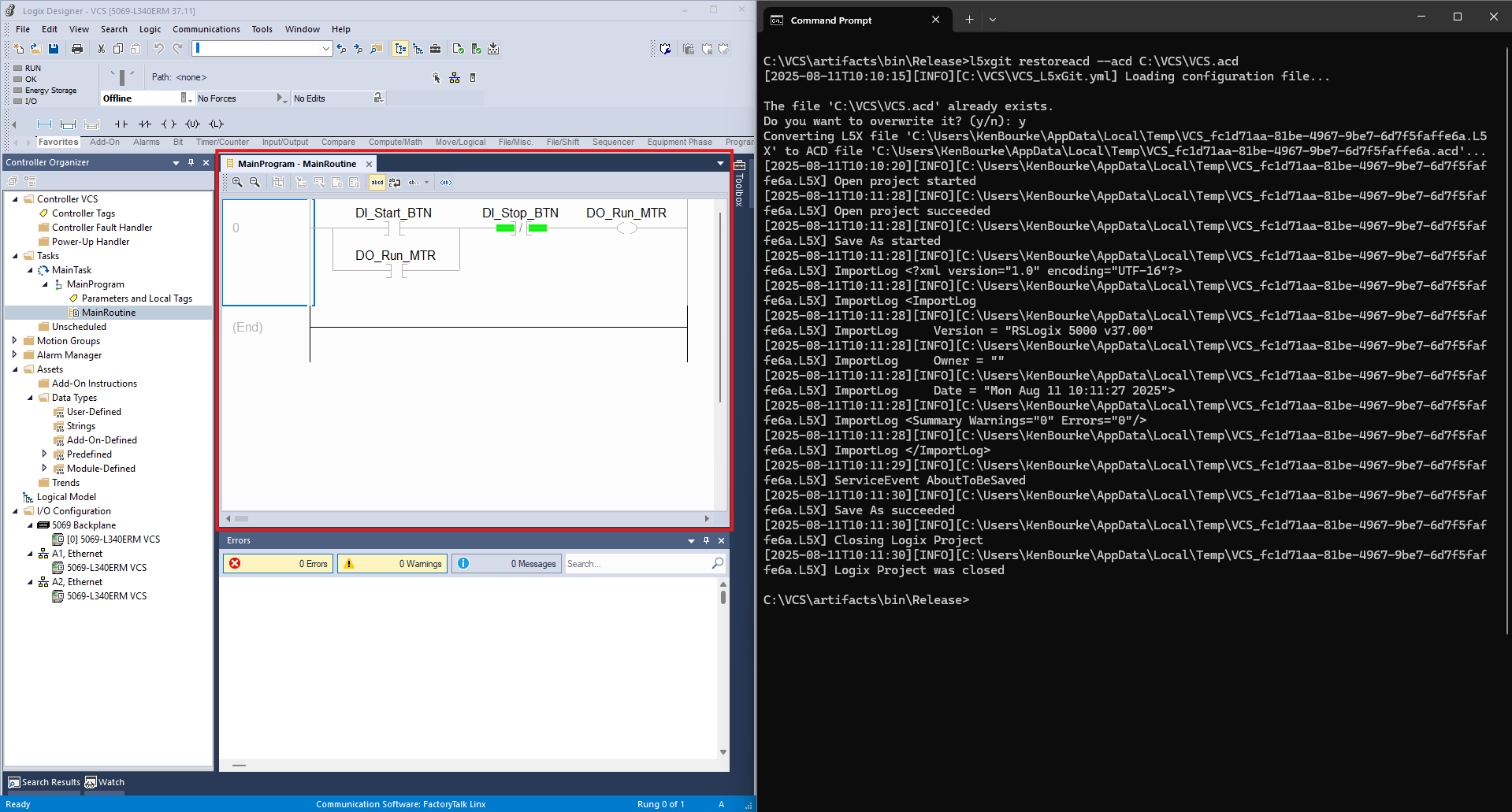Insert a Branch from the instruction toolbar
Image resolution: width=1512 pixels, height=812 pixels.
pyautogui.click(x=69, y=124)
